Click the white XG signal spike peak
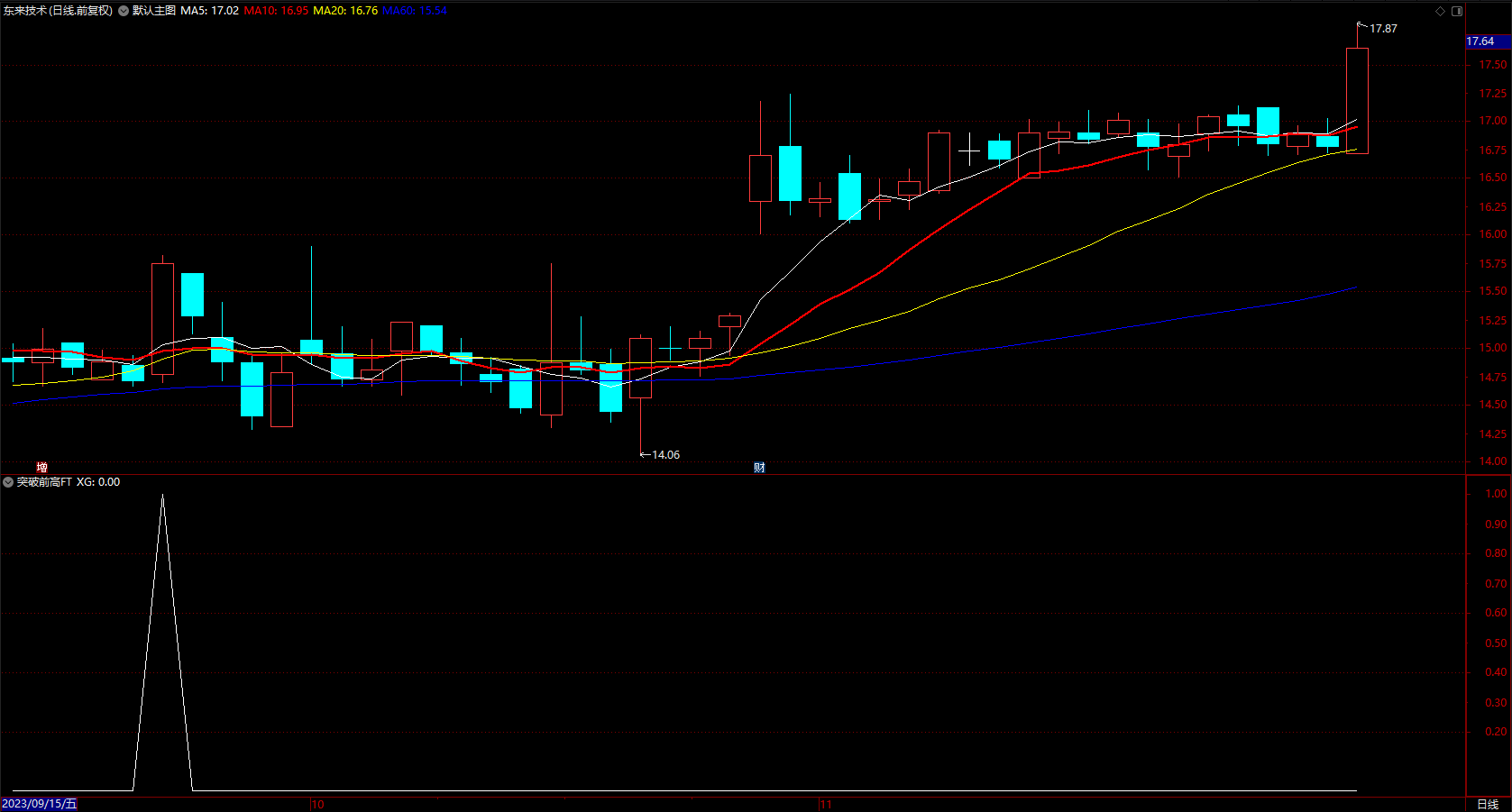Screen dimensions: 1512x812 click(x=162, y=496)
